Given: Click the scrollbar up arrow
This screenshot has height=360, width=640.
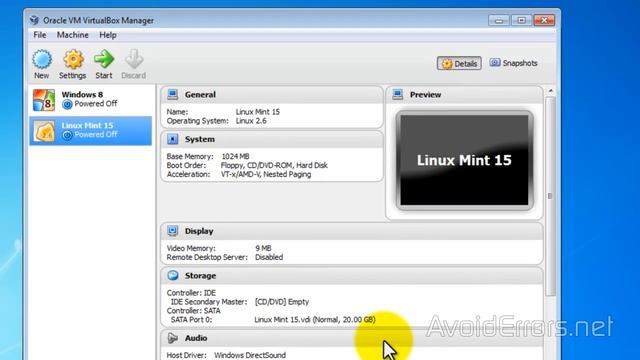Looking at the screenshot, I should click(551, 91).
